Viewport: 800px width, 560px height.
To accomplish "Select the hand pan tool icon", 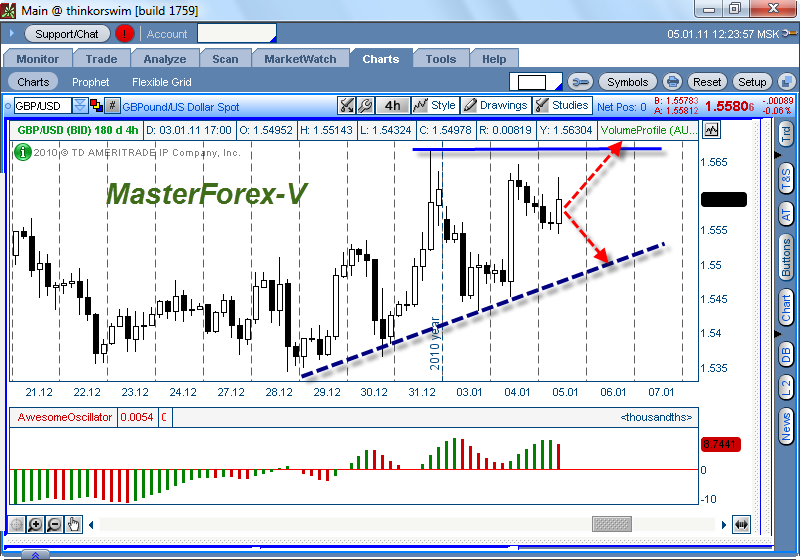I will (73, 524).
